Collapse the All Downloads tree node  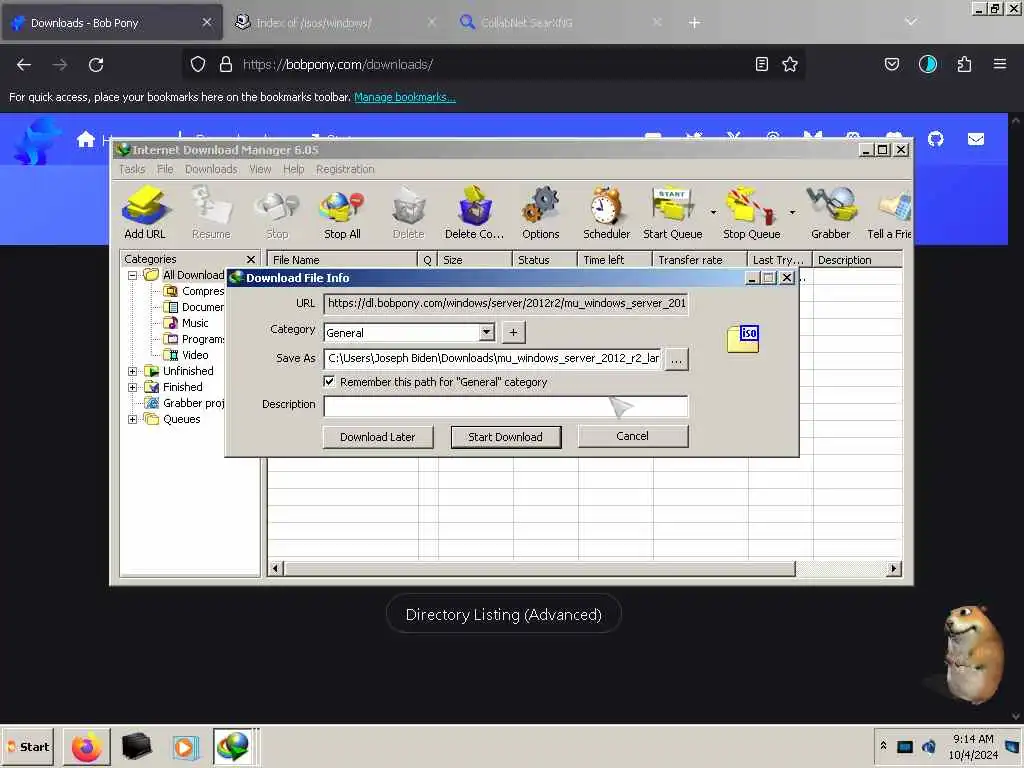(x=133, y=276)
